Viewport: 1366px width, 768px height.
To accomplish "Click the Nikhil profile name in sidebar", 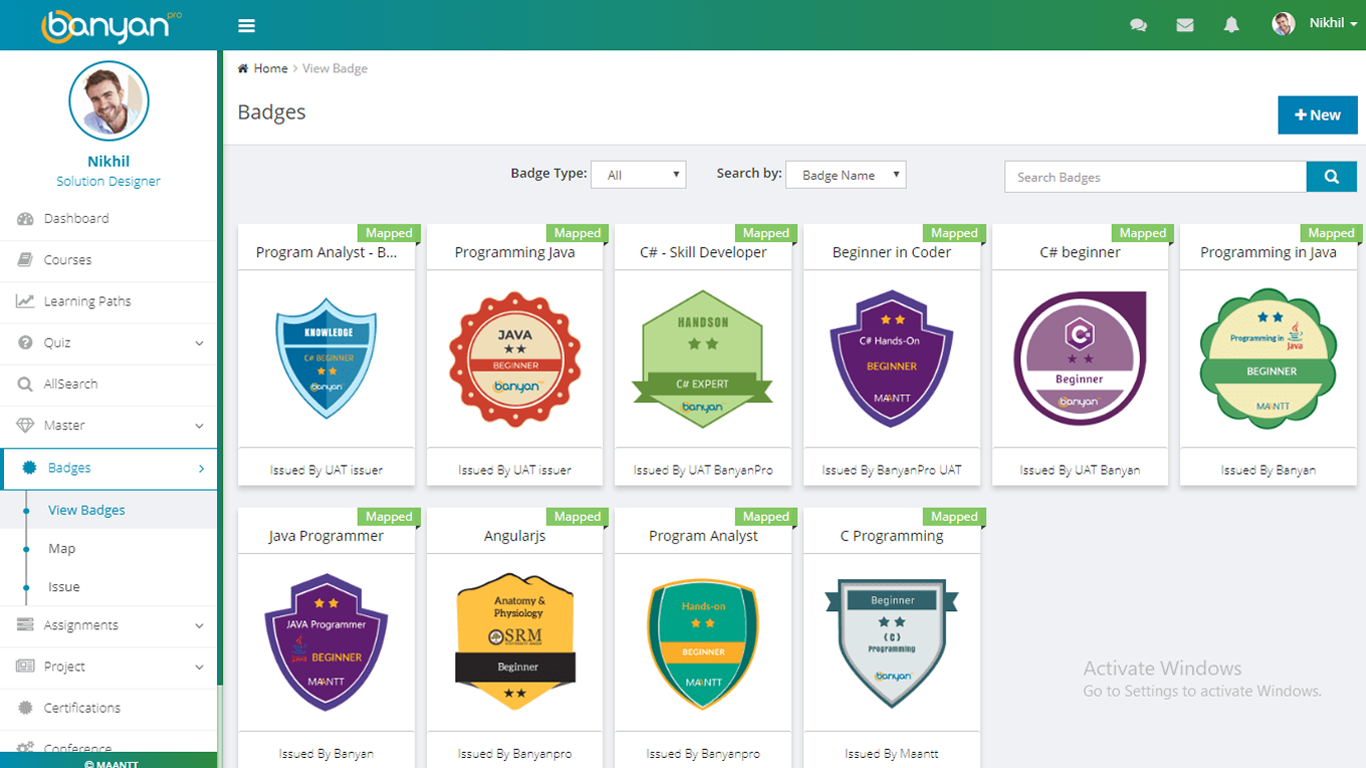I will point(108,161).
